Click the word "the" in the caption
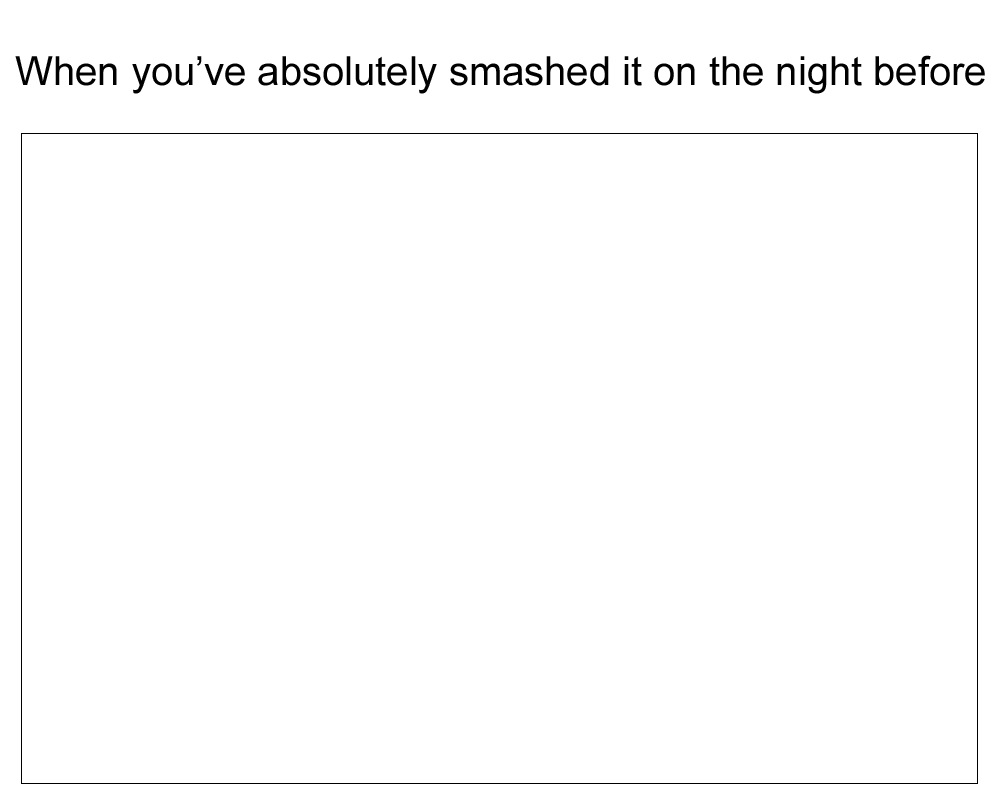The width and height of the screenshot is (1000, 799). [737, 71]
